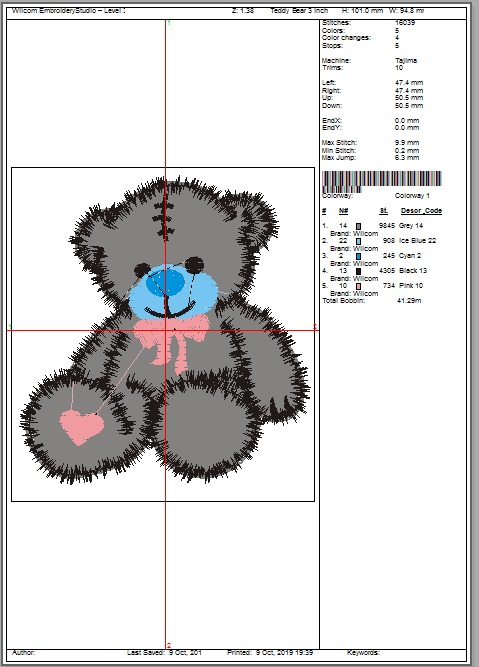This screenshot has height=667, width=479.
Task: Click the N# column header
Action: (343, 211)
